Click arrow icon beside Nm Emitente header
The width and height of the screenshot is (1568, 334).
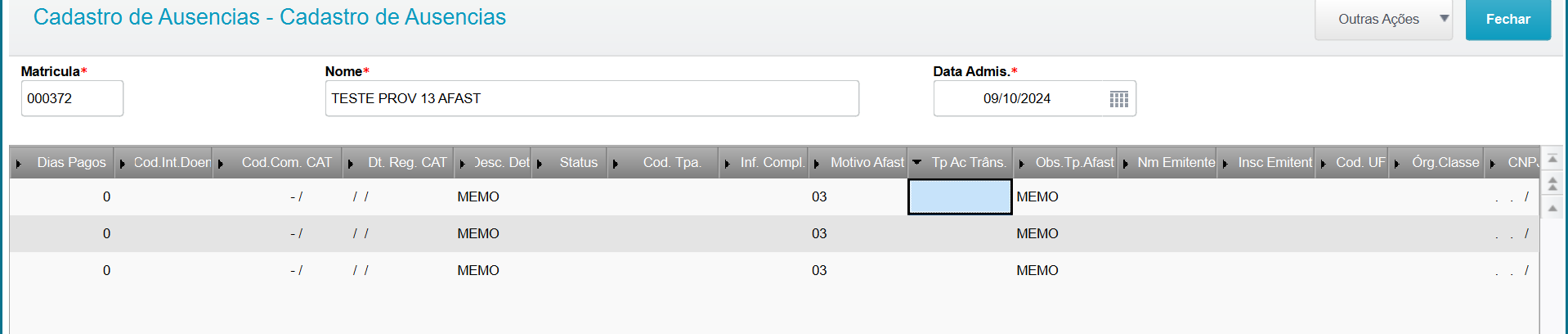tap(1126, 164)
